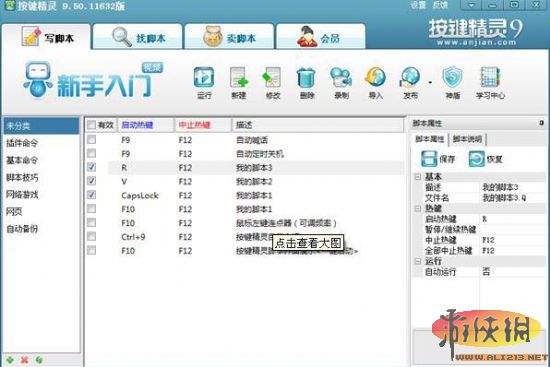This screenshot has width=550, height=367.
Task: Enable the 自动定时关机 script checkbox
Action: tap(92, 153)
